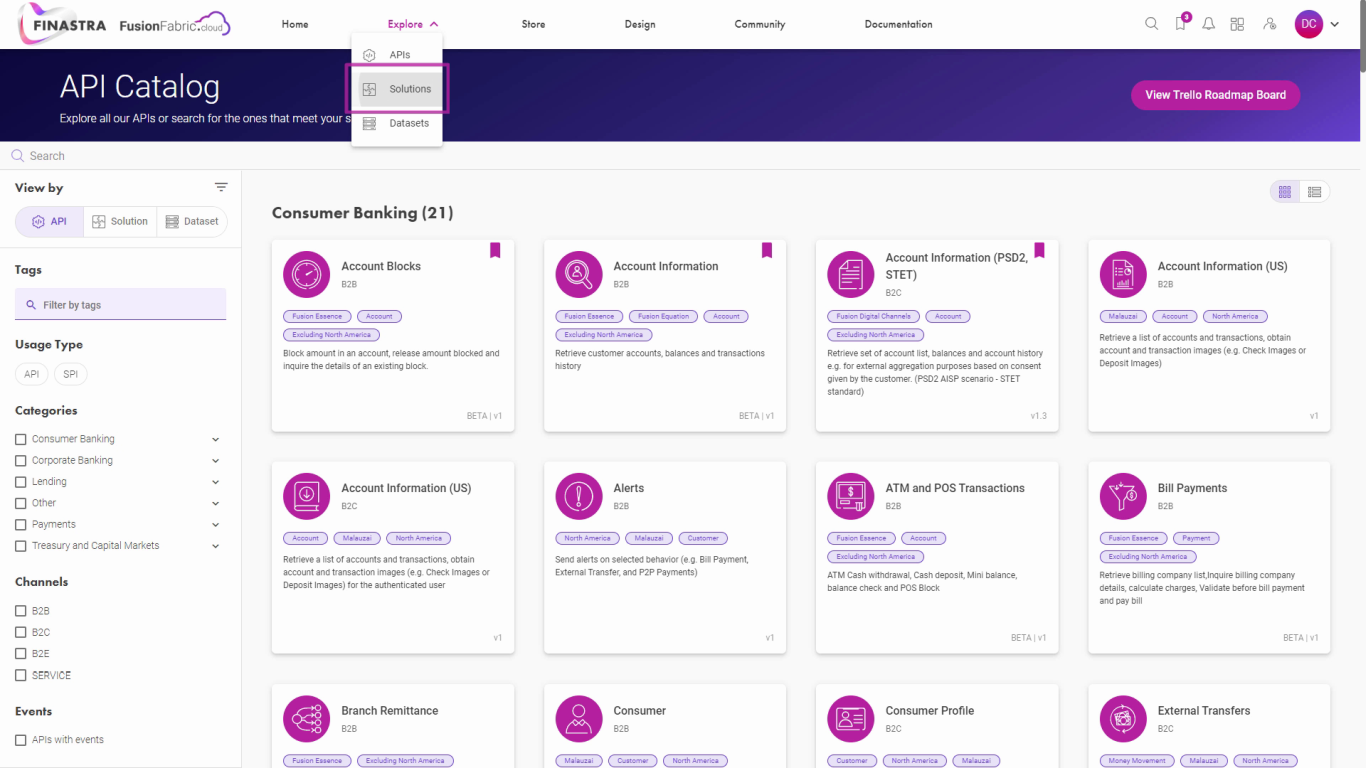Expand the Consumer Banking category chevron
This screenshot has height=768, width=1366.
pyautogui.click(x=216, y=439)
